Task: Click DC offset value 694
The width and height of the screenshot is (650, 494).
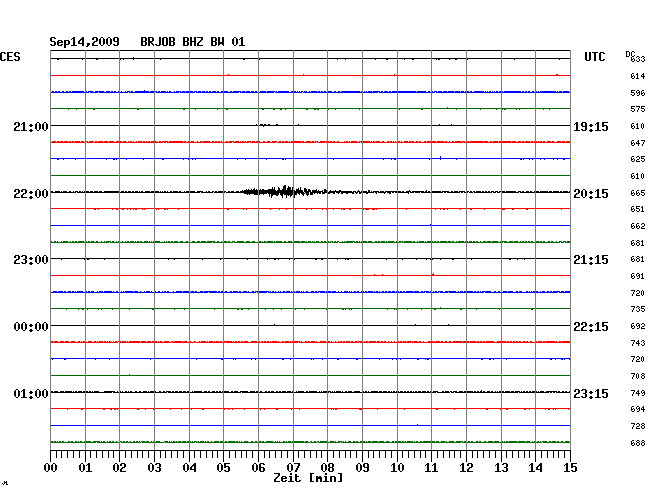Action: (638, 409)
